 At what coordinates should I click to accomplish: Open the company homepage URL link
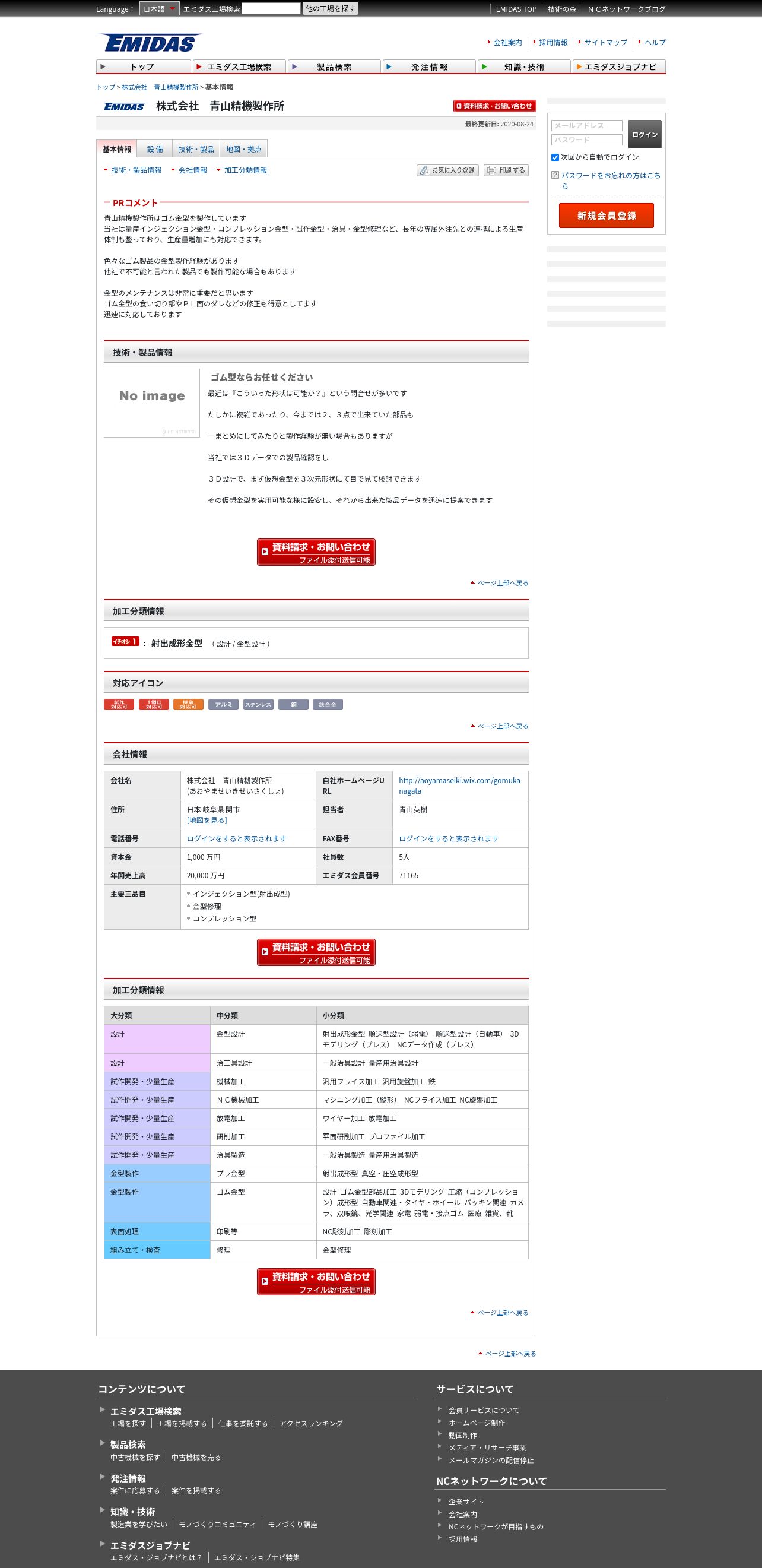459,786
